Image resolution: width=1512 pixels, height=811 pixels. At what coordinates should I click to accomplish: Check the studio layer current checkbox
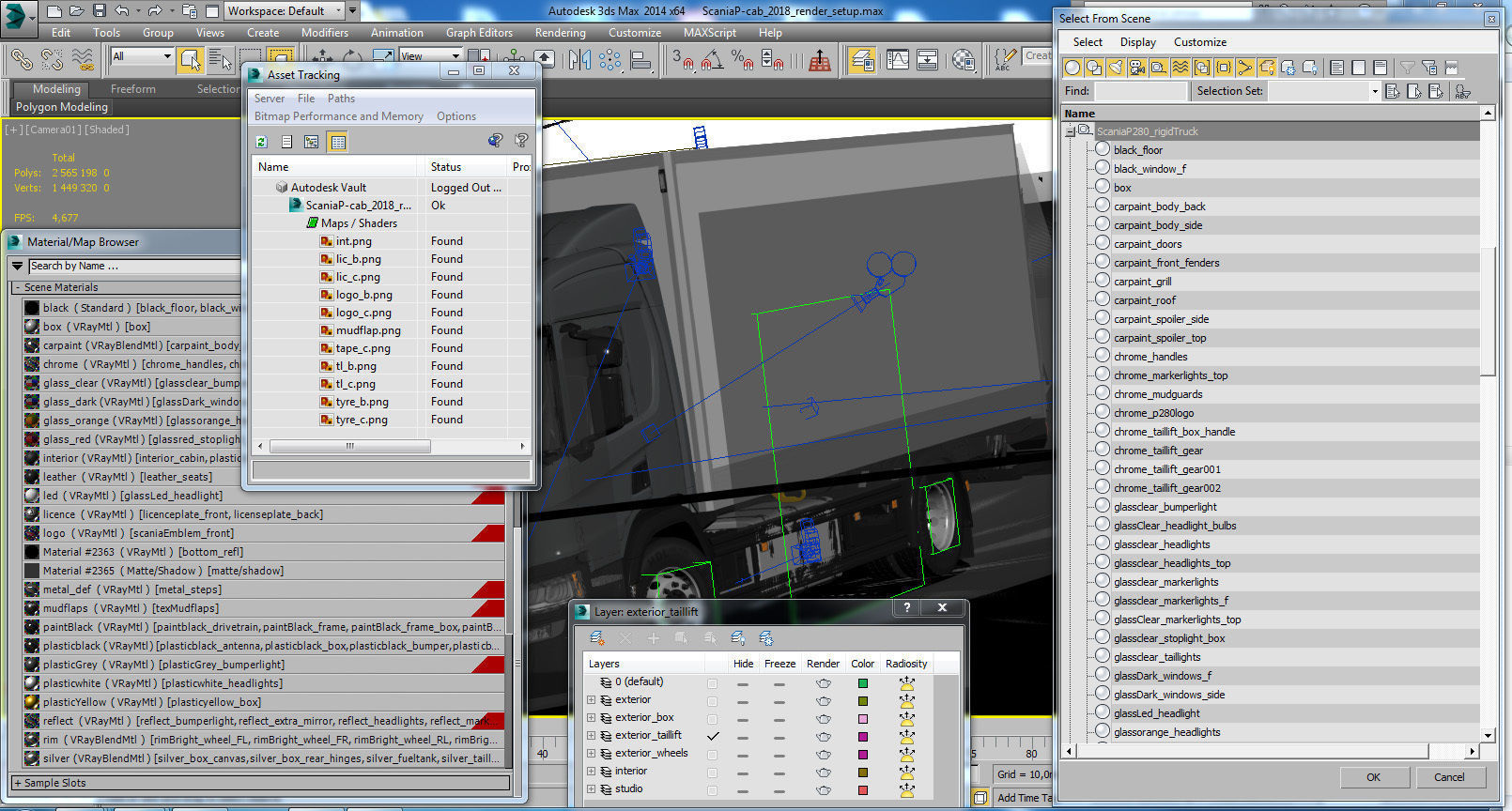pos(713,790)
